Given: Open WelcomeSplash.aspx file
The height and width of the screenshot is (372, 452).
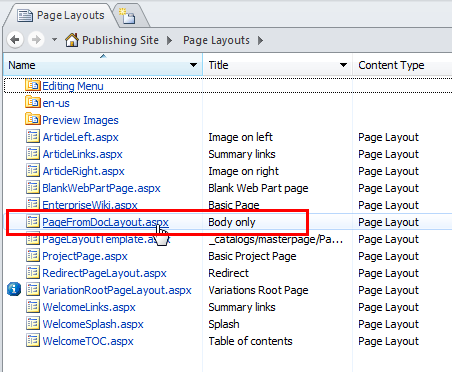Looking at the screenshot, I should click(x=93, y=324).
